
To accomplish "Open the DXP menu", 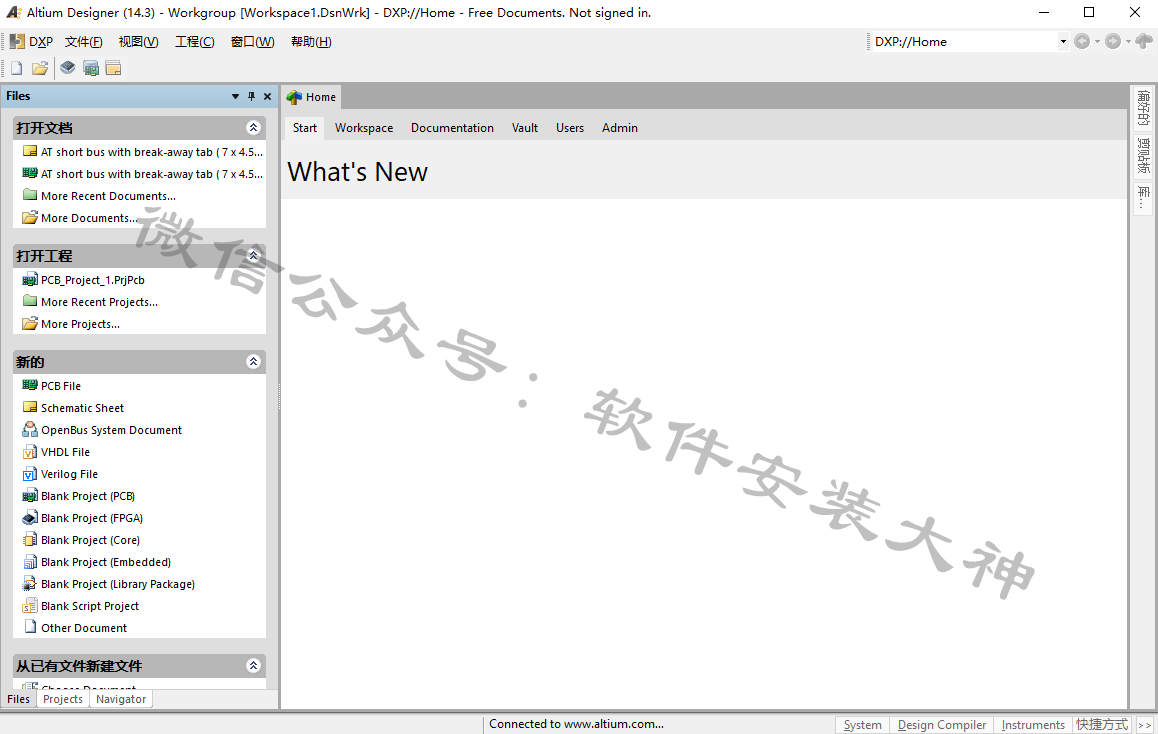I will (32, 42).
